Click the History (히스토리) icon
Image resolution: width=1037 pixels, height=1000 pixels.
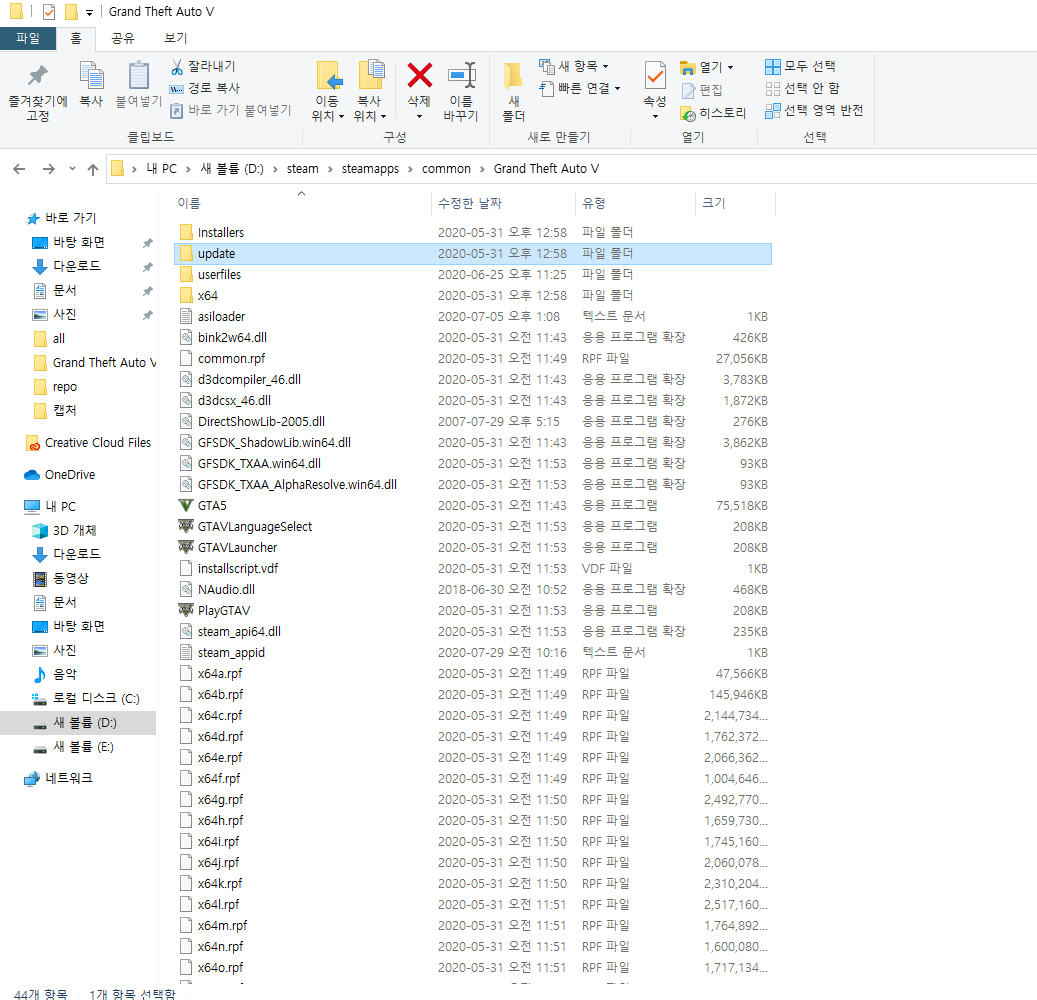point(688,114)
